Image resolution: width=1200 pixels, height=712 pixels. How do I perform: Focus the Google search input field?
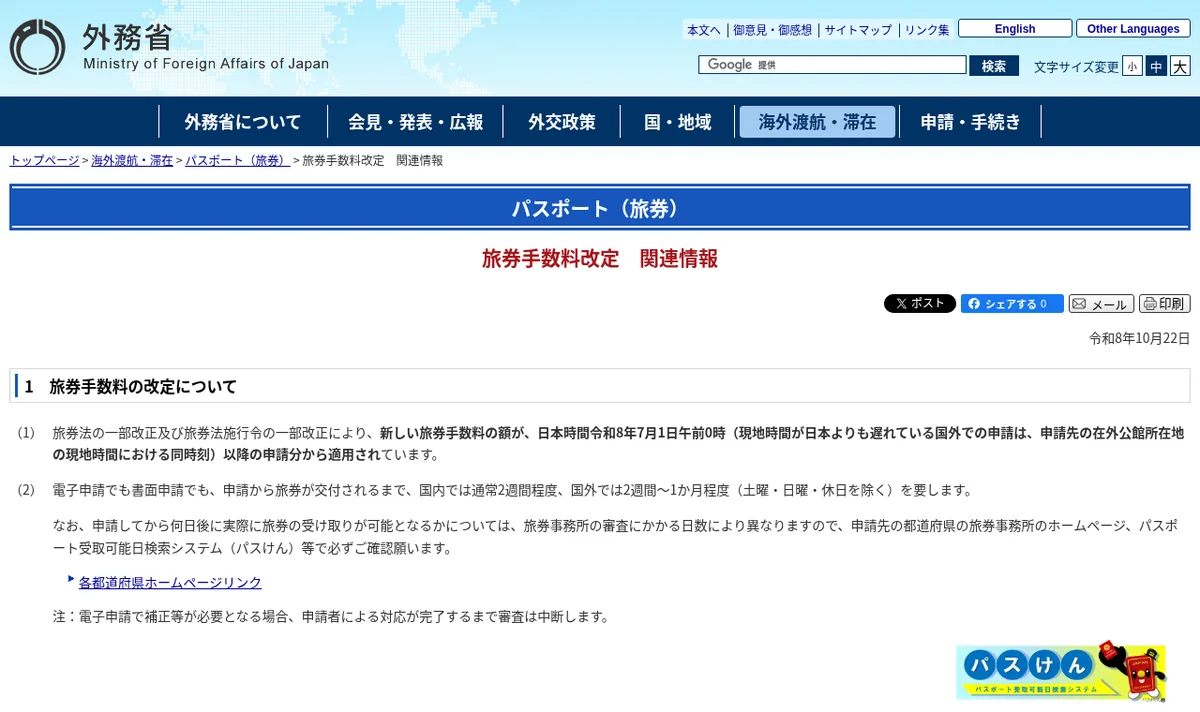click(x=832, y=65)
